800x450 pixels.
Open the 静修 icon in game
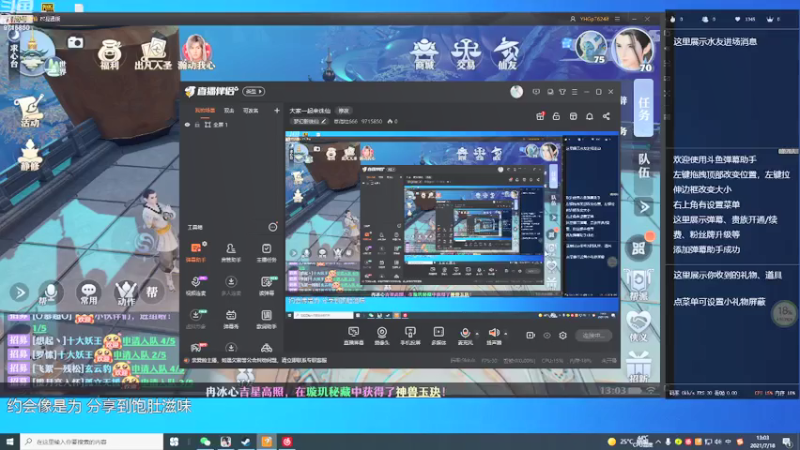click(x=30, y=155)
